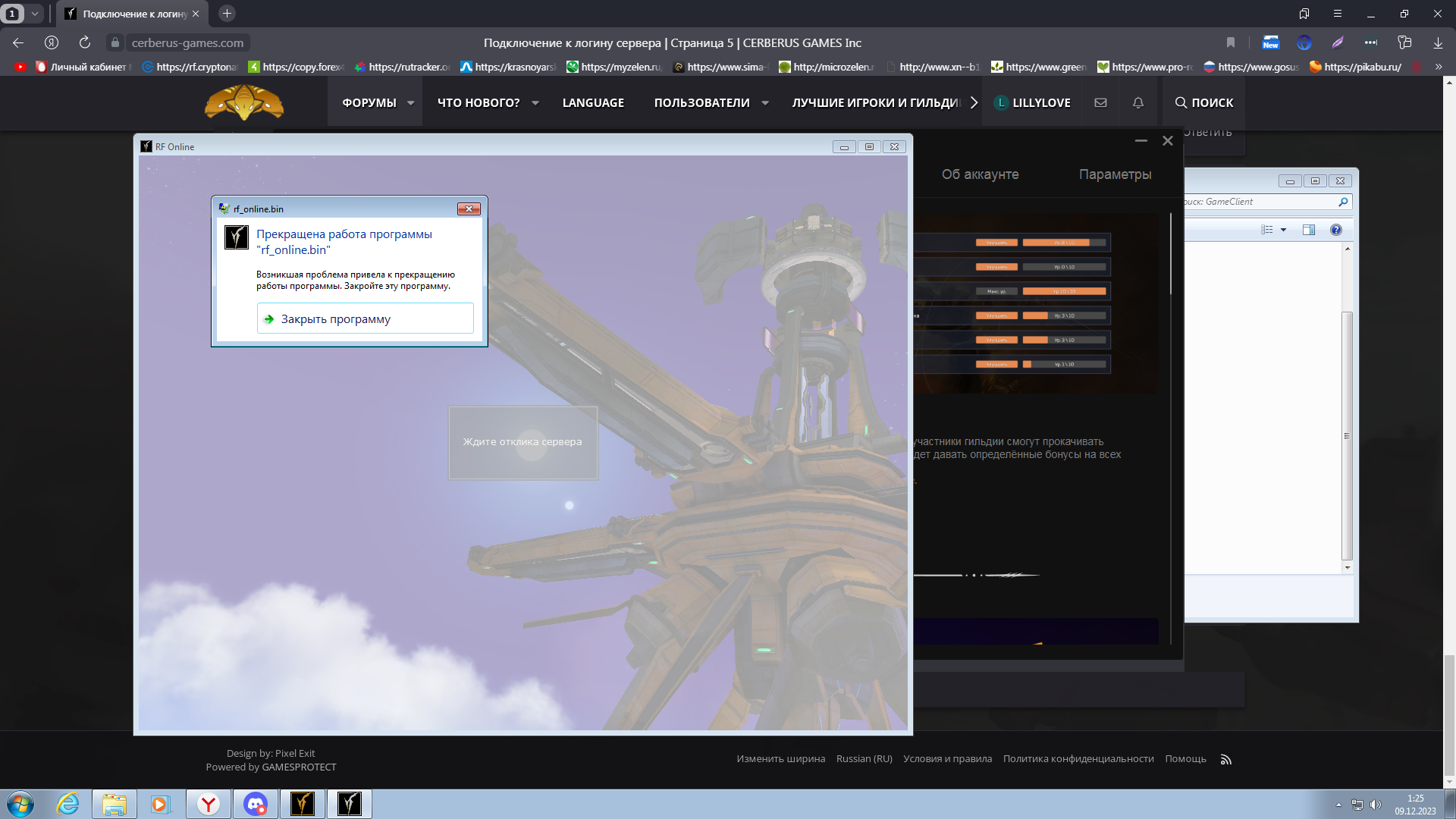Viewport: 1456px width, 819px height.
Task: Open the Помощь footer link
Action: pyautogui.click(x=1185, y=758)
